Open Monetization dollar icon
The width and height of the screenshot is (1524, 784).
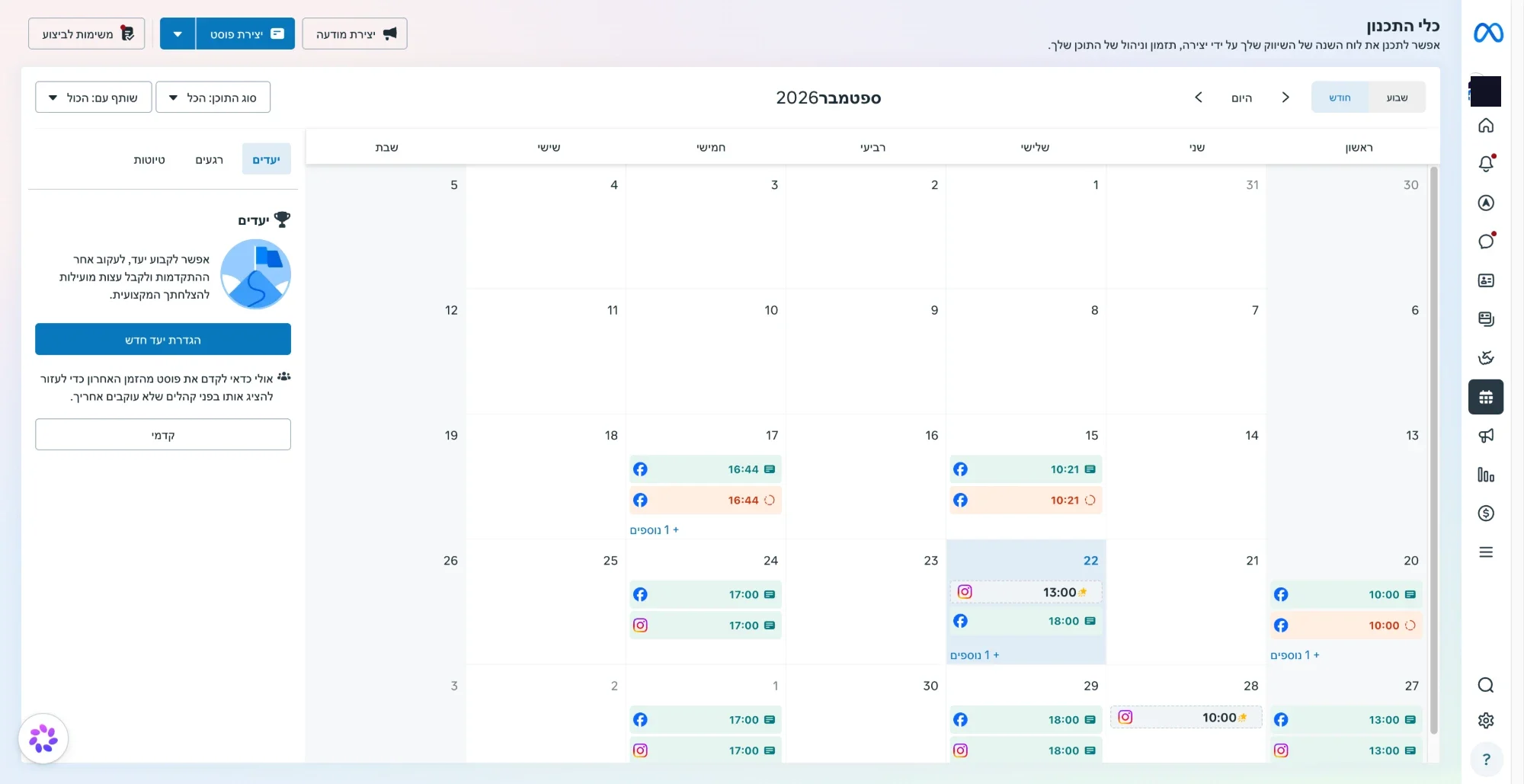(1486, 514)
